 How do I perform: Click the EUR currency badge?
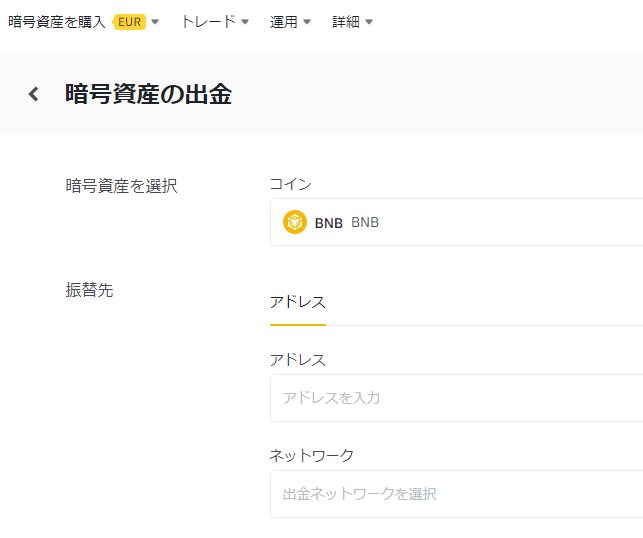[129, 22]
